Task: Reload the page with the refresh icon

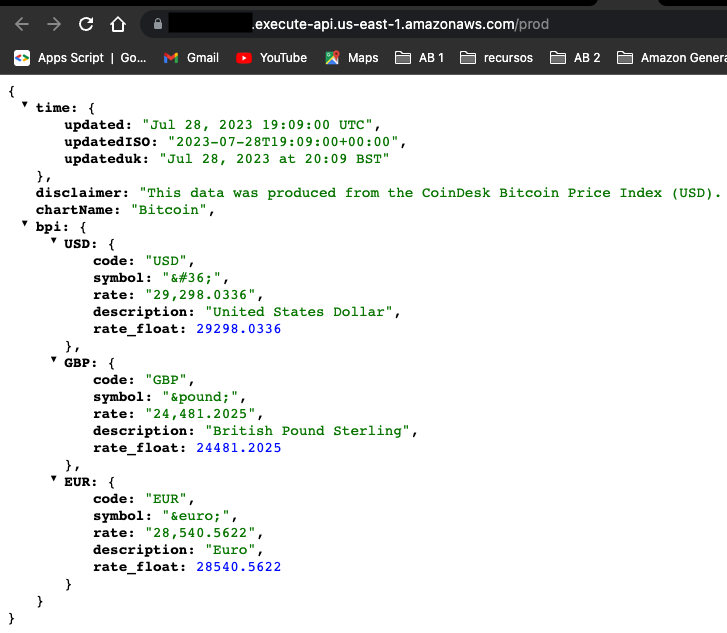Action: point(86,24)
